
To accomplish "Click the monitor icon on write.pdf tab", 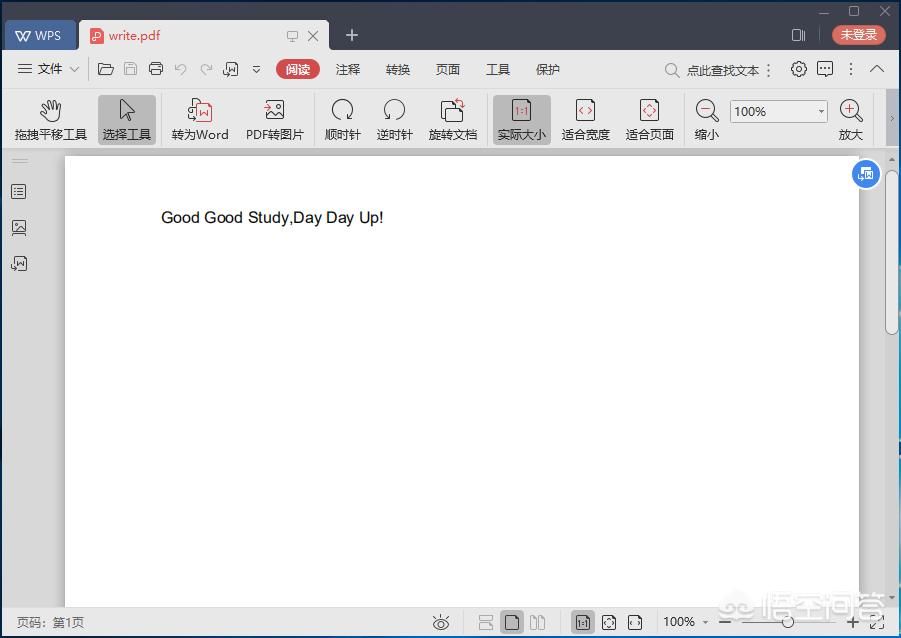I will 292,36.
